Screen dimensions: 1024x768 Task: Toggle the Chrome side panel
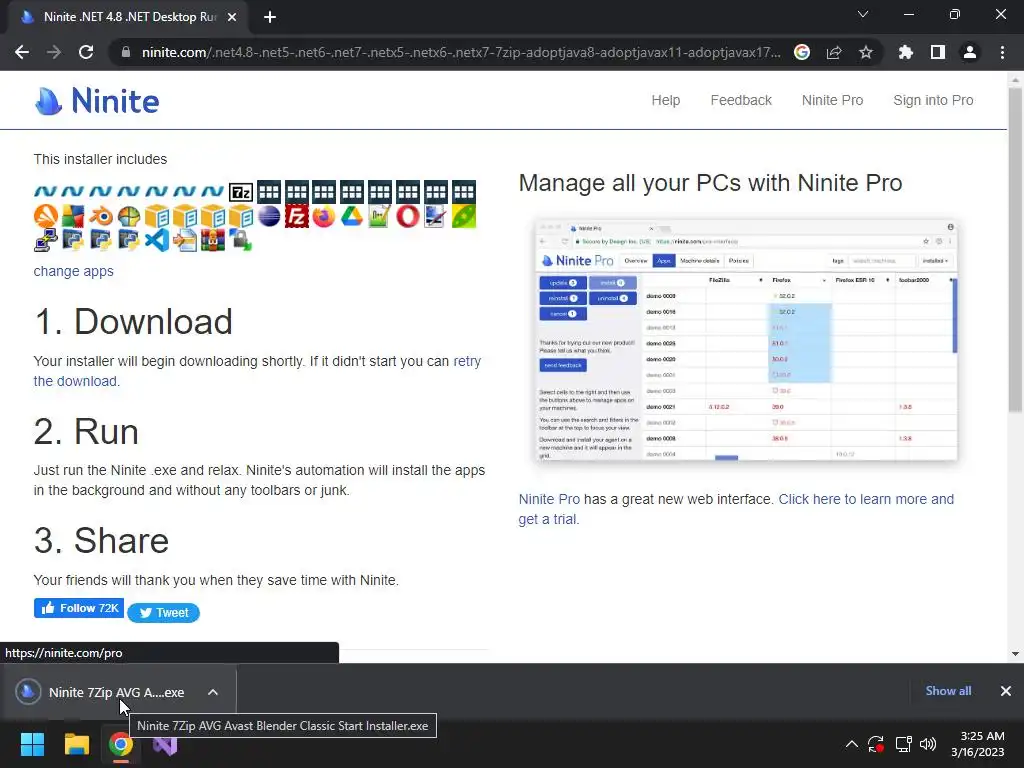coord(938,52)
